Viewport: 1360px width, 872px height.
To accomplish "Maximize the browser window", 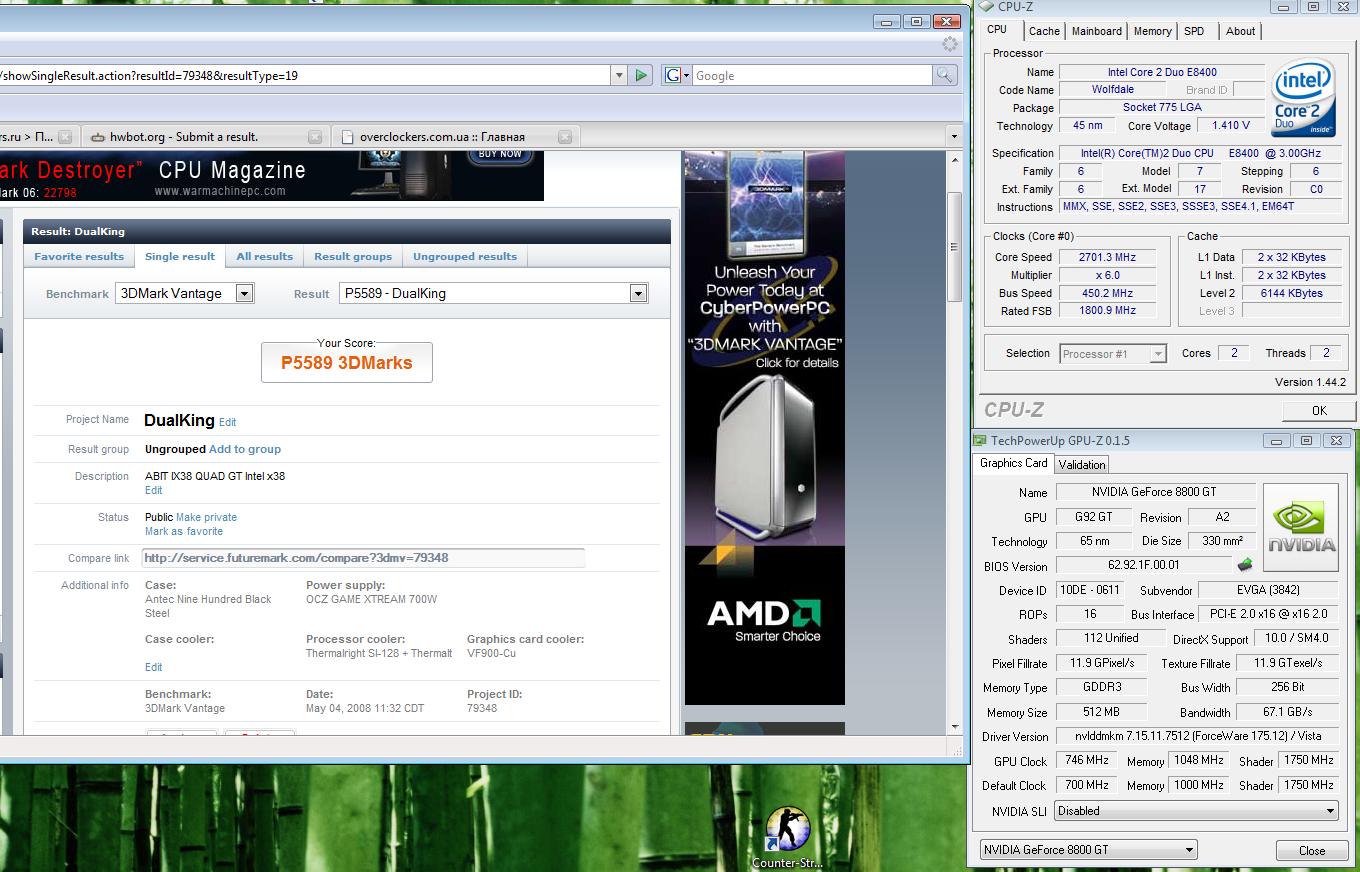I will pyautogui.click(x=915, y=21).
